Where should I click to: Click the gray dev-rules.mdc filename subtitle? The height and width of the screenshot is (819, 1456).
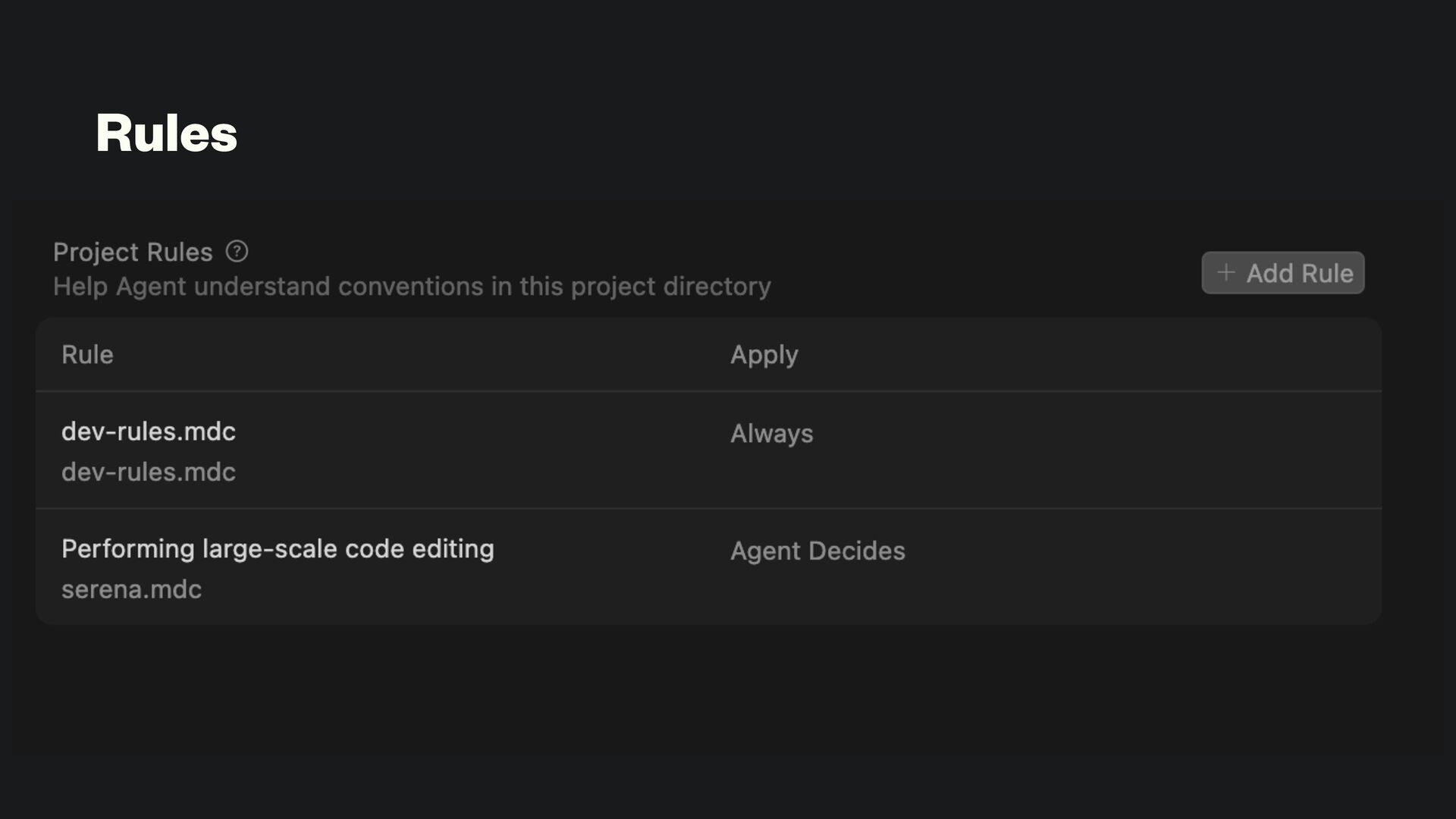[149, 472]
